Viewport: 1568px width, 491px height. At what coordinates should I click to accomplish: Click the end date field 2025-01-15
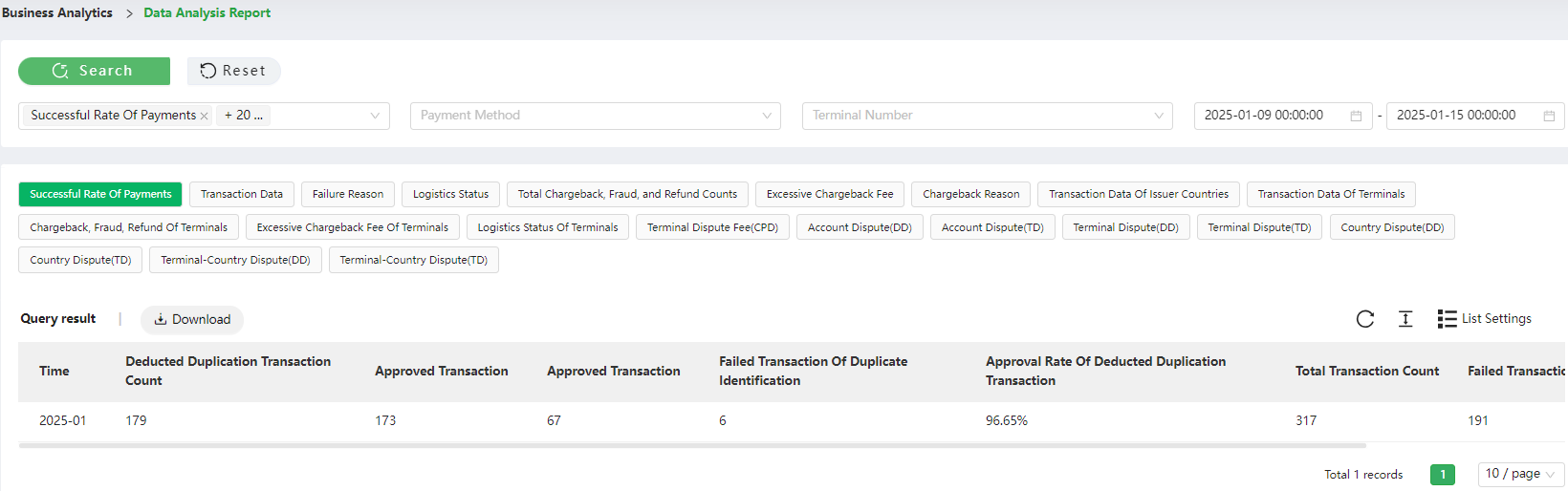[x=1474, y=116]
